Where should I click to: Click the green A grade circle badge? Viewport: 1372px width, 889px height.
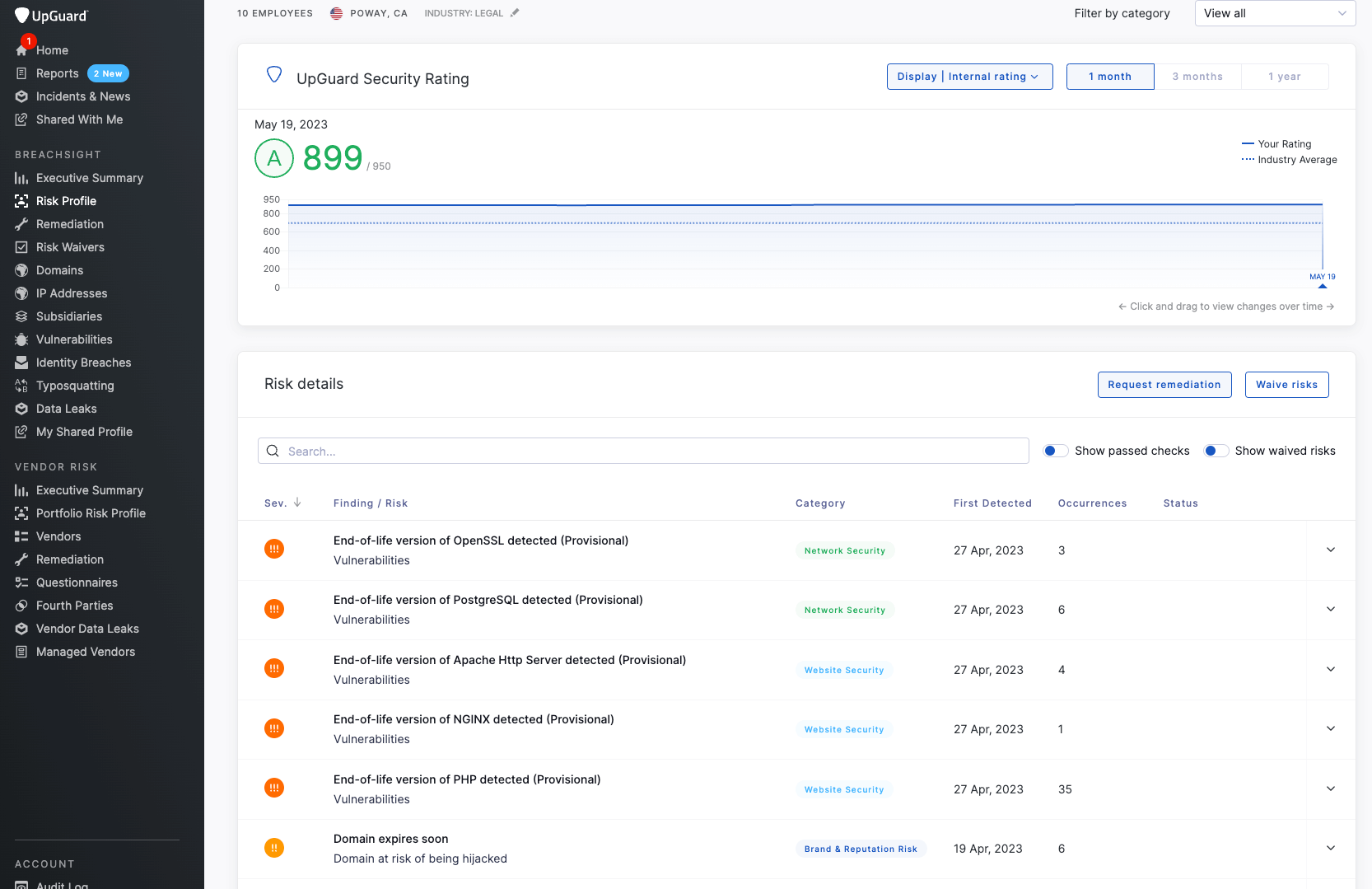click(274, 158)
